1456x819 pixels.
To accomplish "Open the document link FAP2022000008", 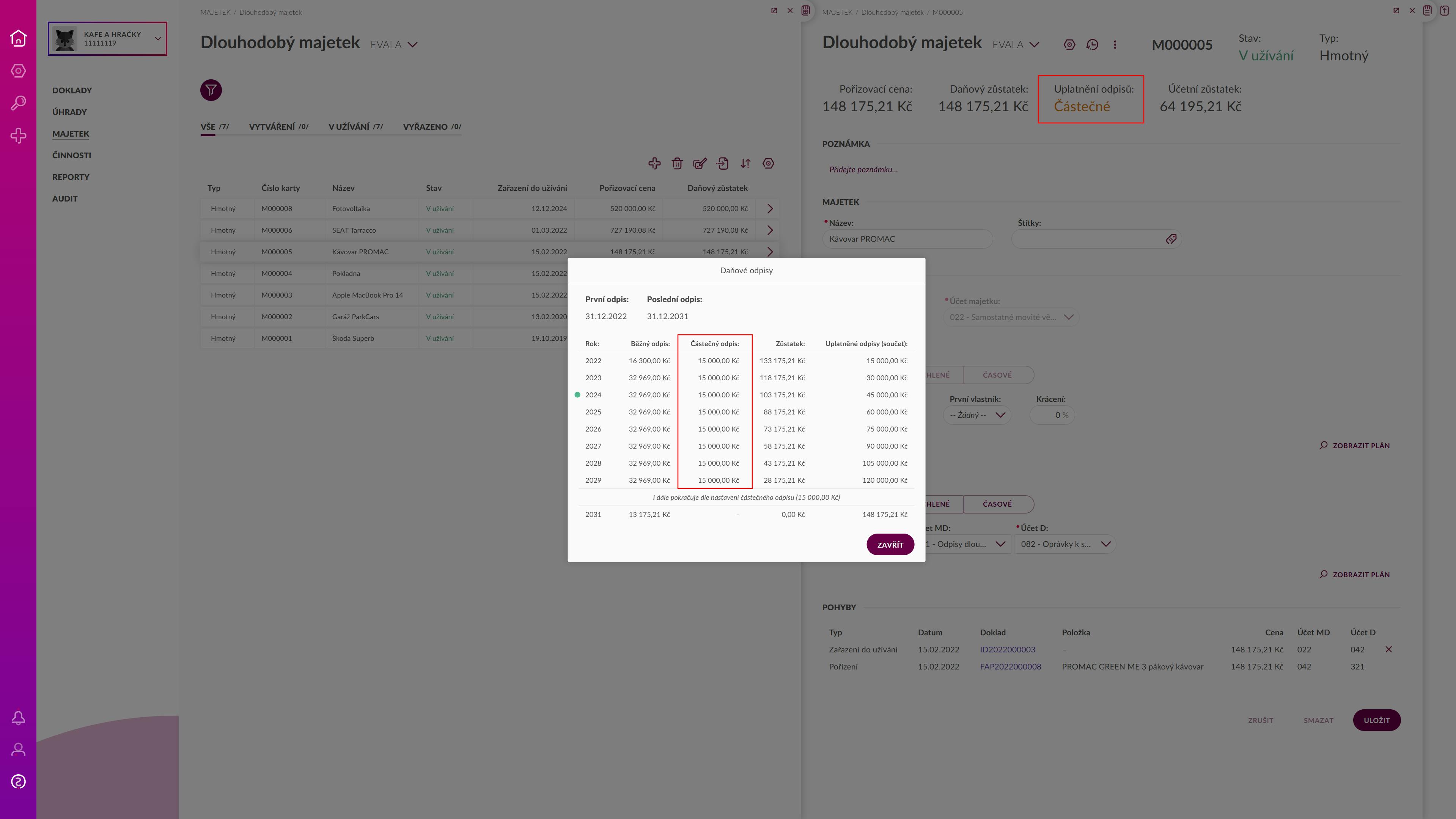I will click(1010, 667).
